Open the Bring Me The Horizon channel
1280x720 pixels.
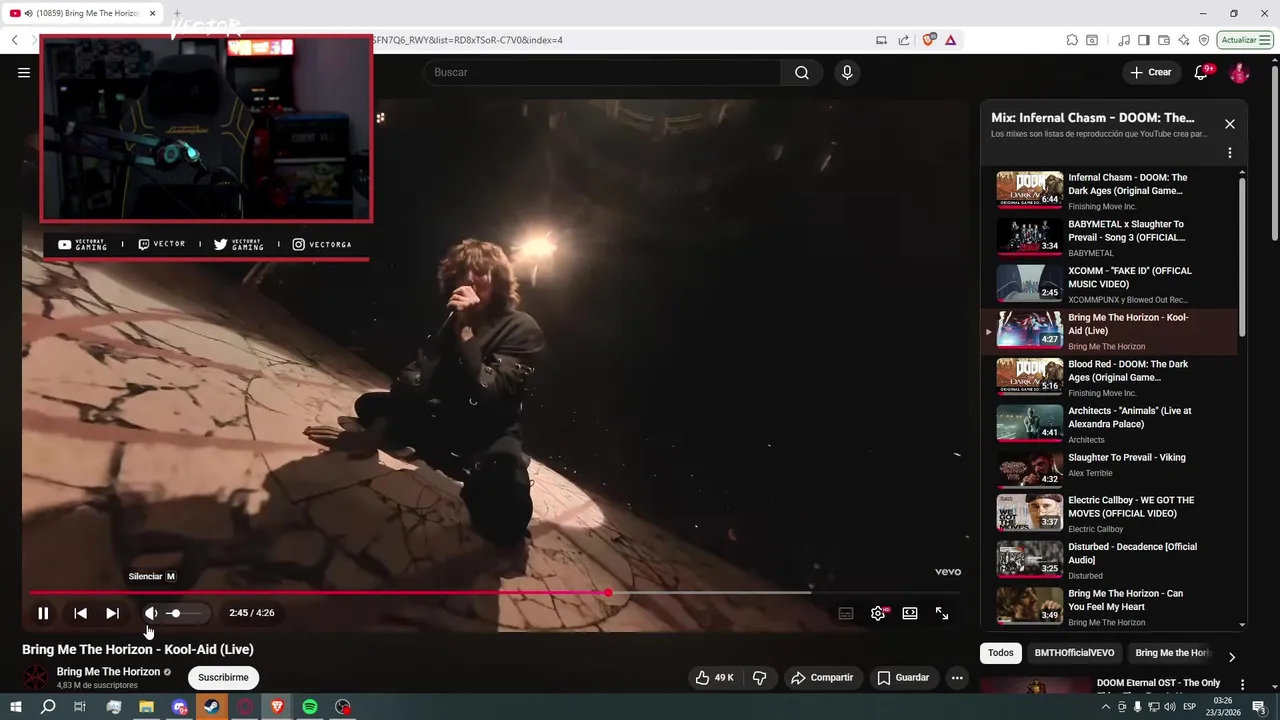(108, 672)
